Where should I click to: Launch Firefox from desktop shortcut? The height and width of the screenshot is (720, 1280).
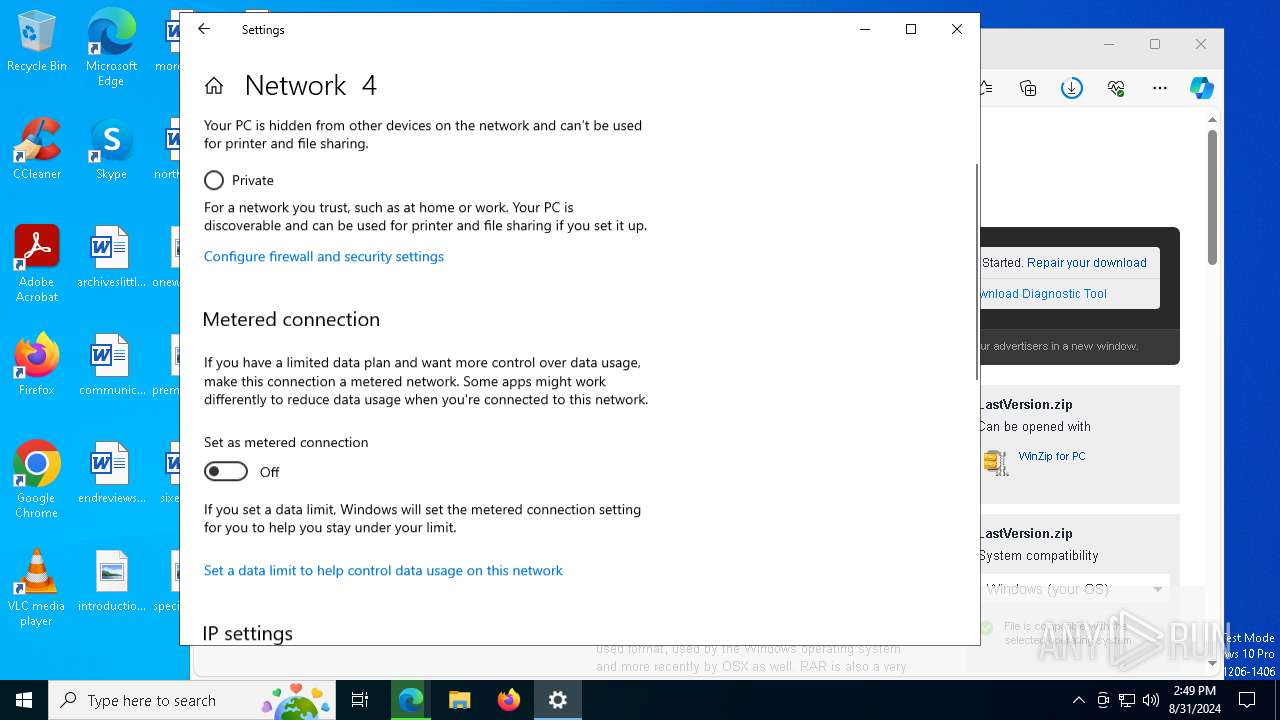pos(37,366)
